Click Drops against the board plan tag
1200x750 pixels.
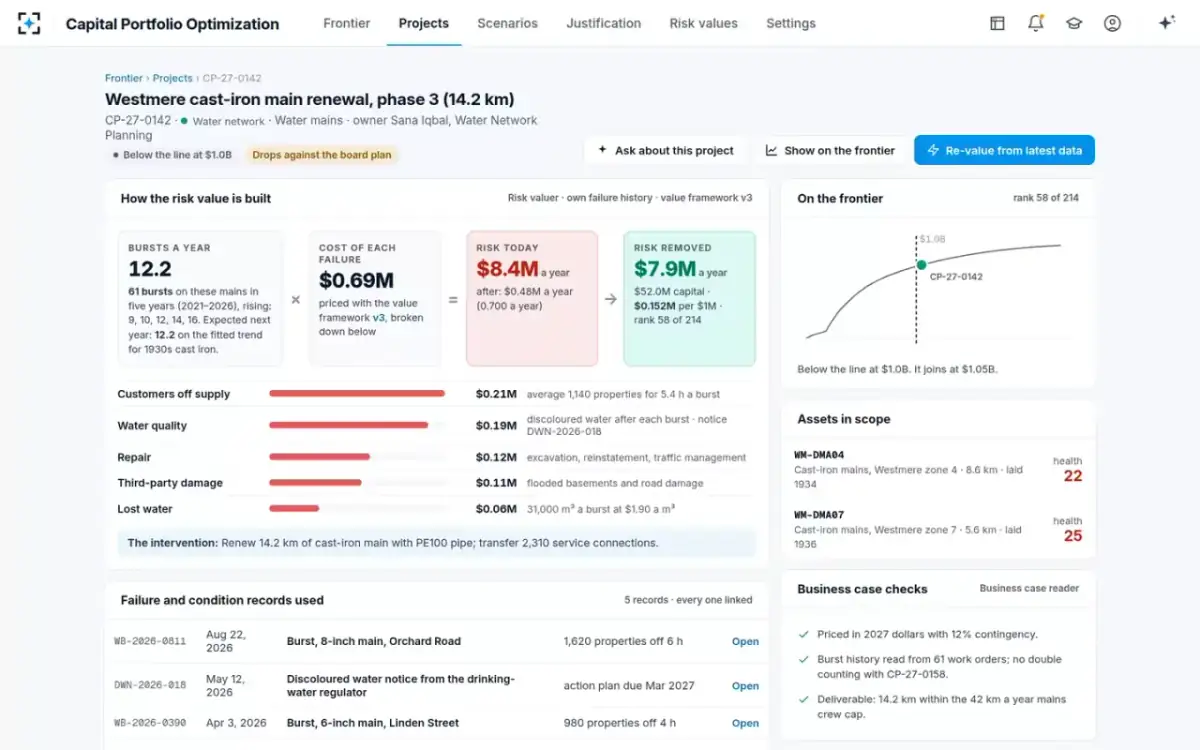point(322,155)
